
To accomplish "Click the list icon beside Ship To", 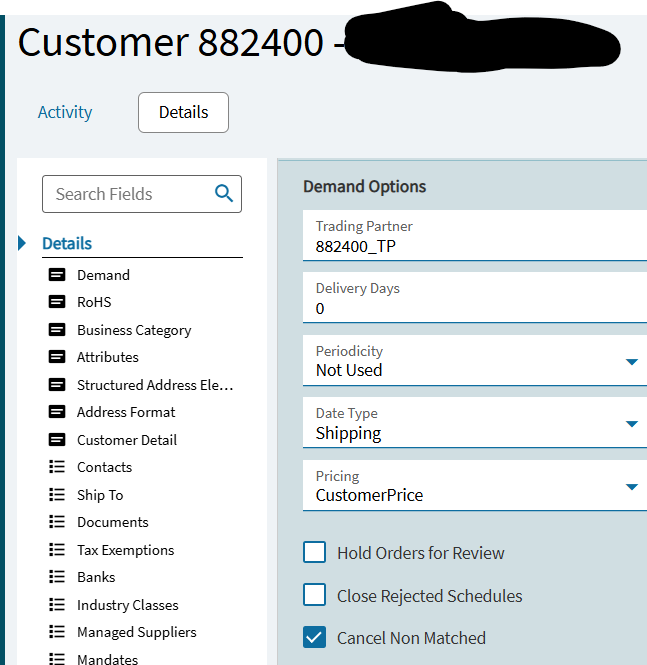I will 57,495.
